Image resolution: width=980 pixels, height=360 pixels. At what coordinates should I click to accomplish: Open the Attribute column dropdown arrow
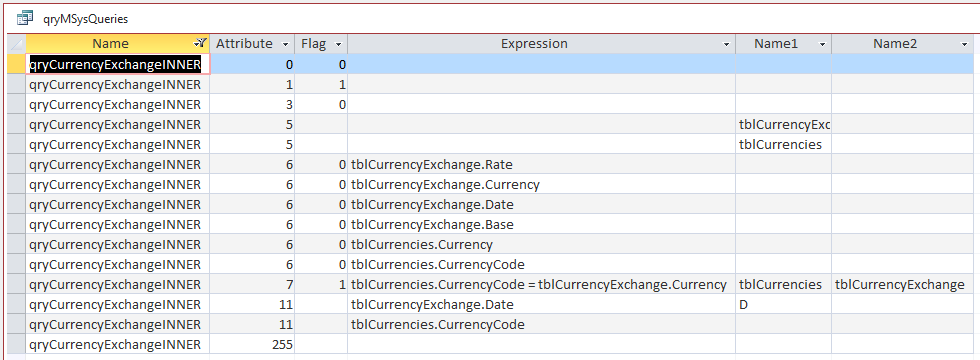coord(286,44)
